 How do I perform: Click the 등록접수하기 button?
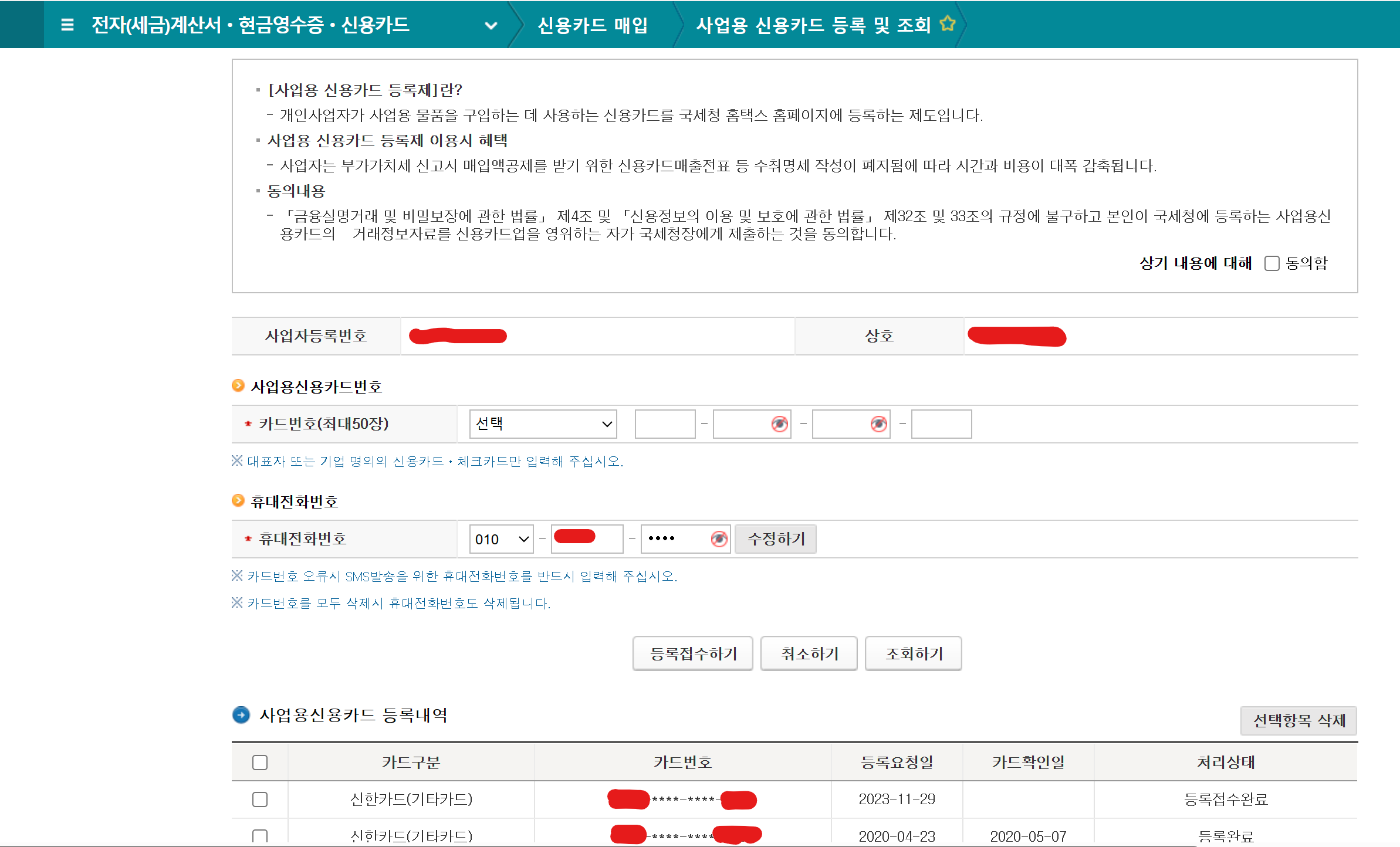point(692,653)
